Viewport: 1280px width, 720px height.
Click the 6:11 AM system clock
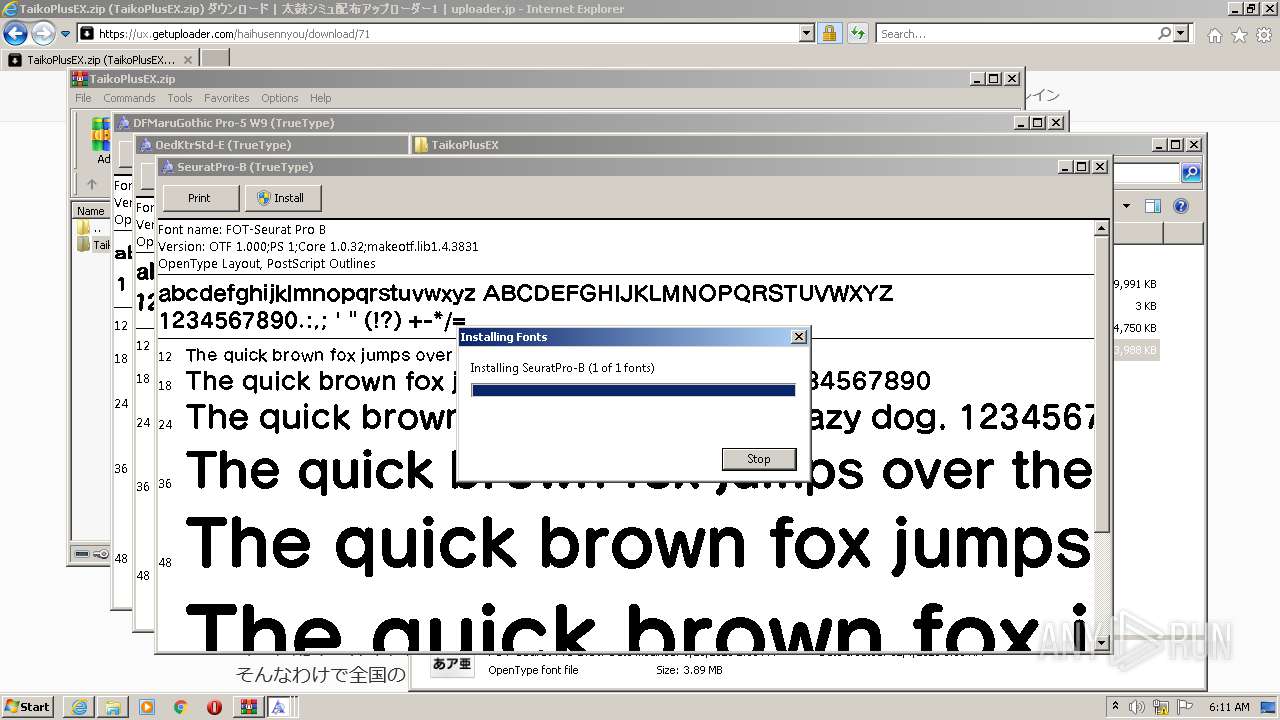click(1229, 707)
